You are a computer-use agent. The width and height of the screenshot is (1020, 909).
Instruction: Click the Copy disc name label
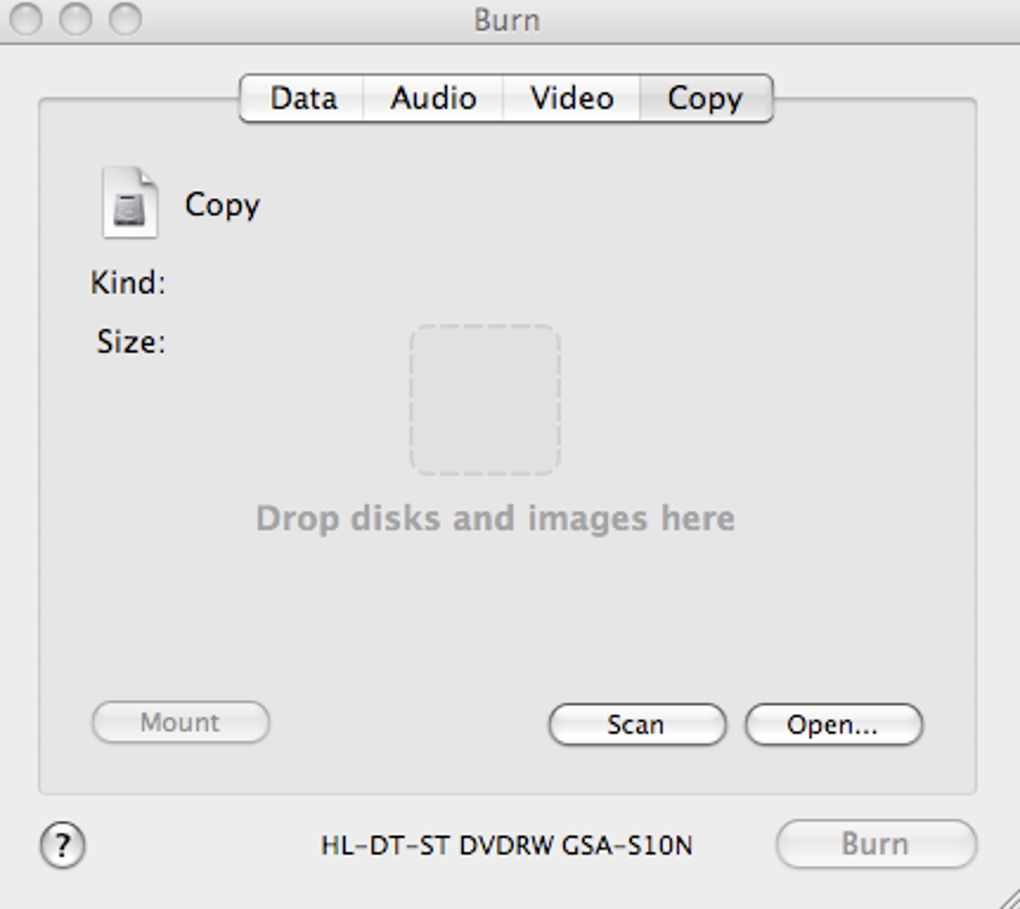(222, 205)
